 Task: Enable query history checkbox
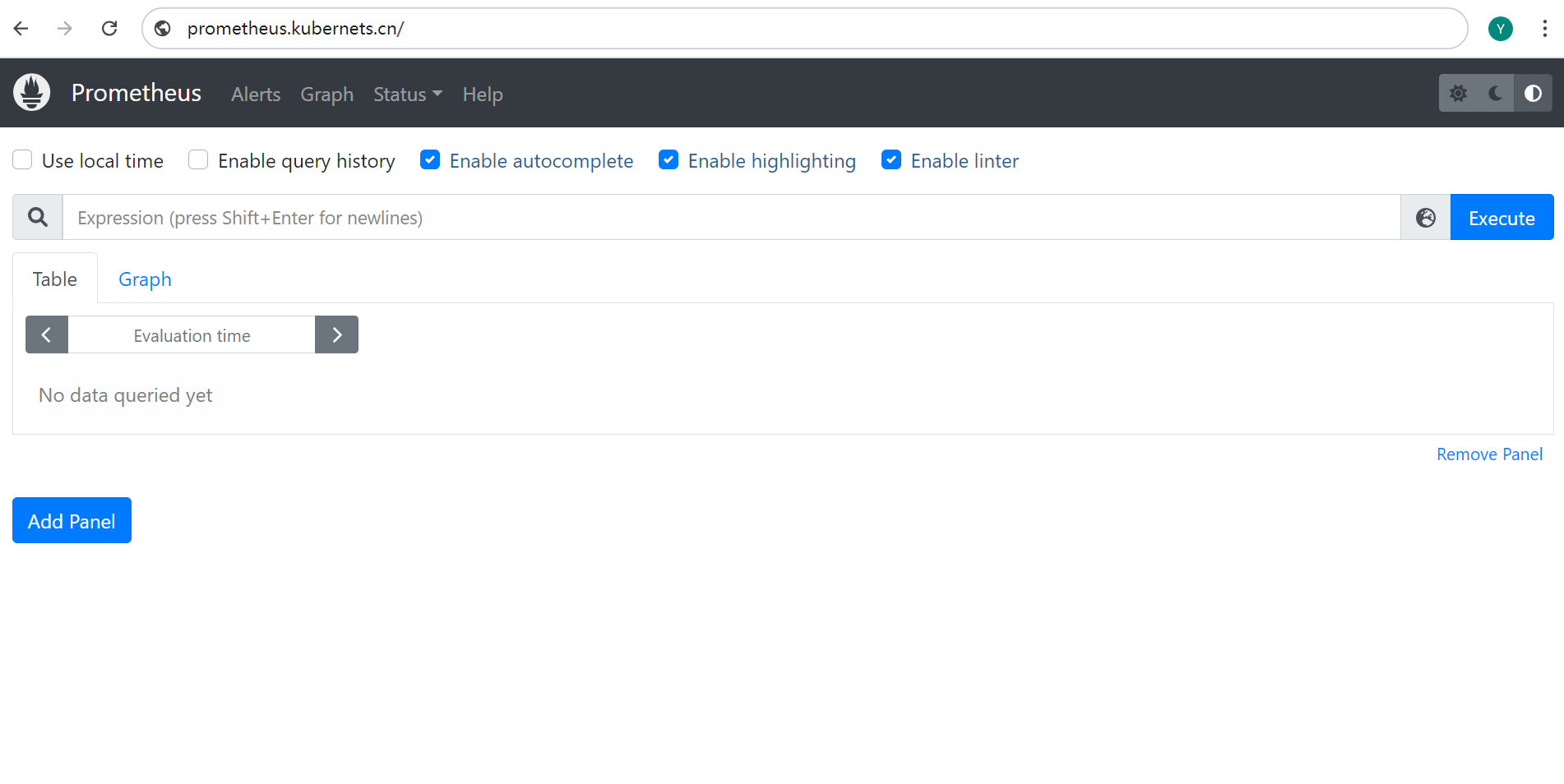pyautogui.click(x=198, y=159)
